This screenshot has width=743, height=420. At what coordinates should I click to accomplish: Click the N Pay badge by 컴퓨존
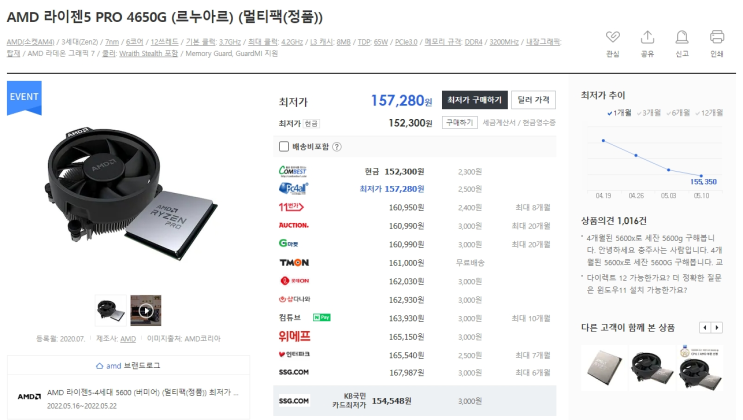pyautogui.click(x=322, y=318)
